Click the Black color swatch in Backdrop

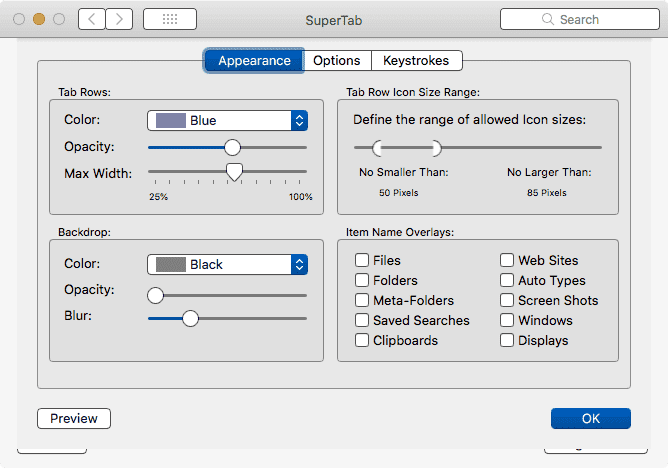pos(171,264)
